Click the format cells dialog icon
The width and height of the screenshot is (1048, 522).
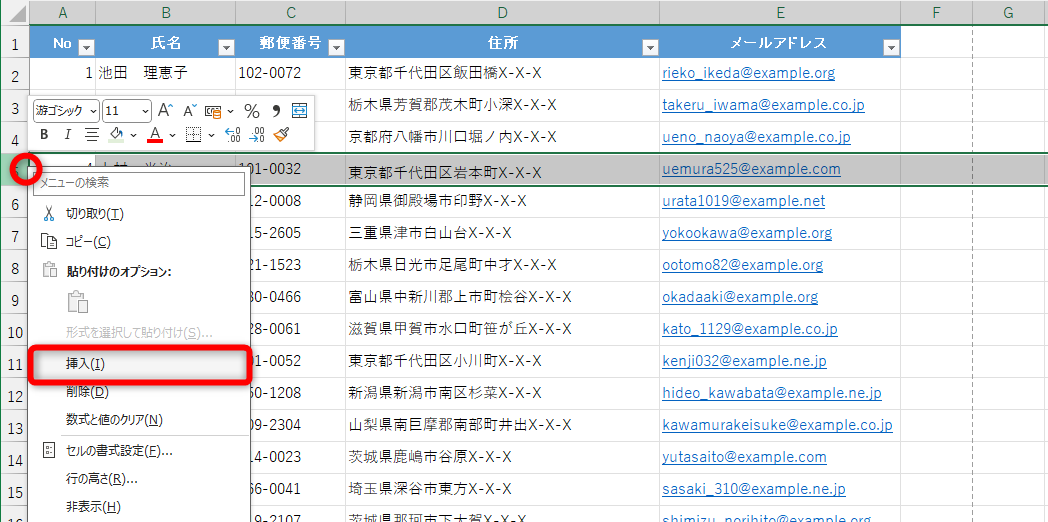(49, 450)
